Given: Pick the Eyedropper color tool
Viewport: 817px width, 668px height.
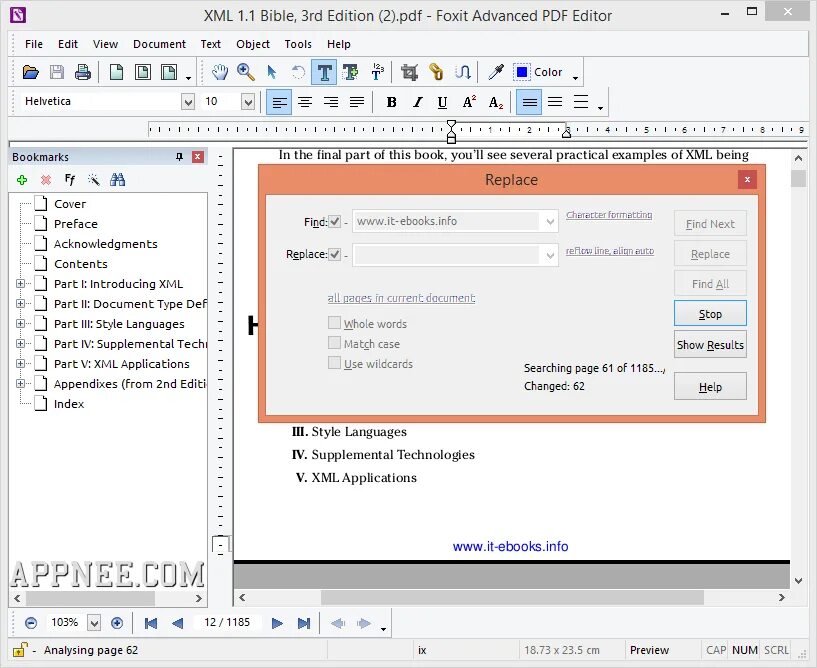Looking at the screenshot, I should tap(496, 72).
